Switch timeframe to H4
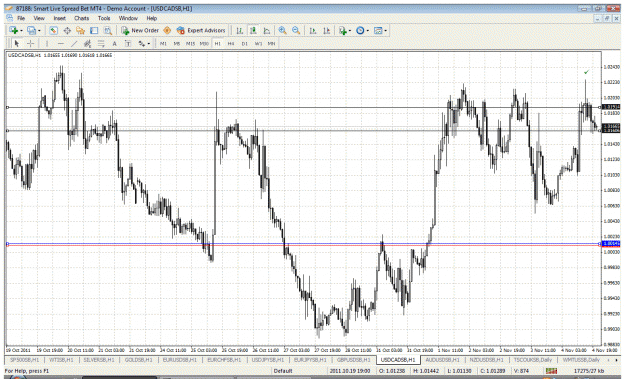Viewport: 625px width, 379px height. [x=231, y=43]
